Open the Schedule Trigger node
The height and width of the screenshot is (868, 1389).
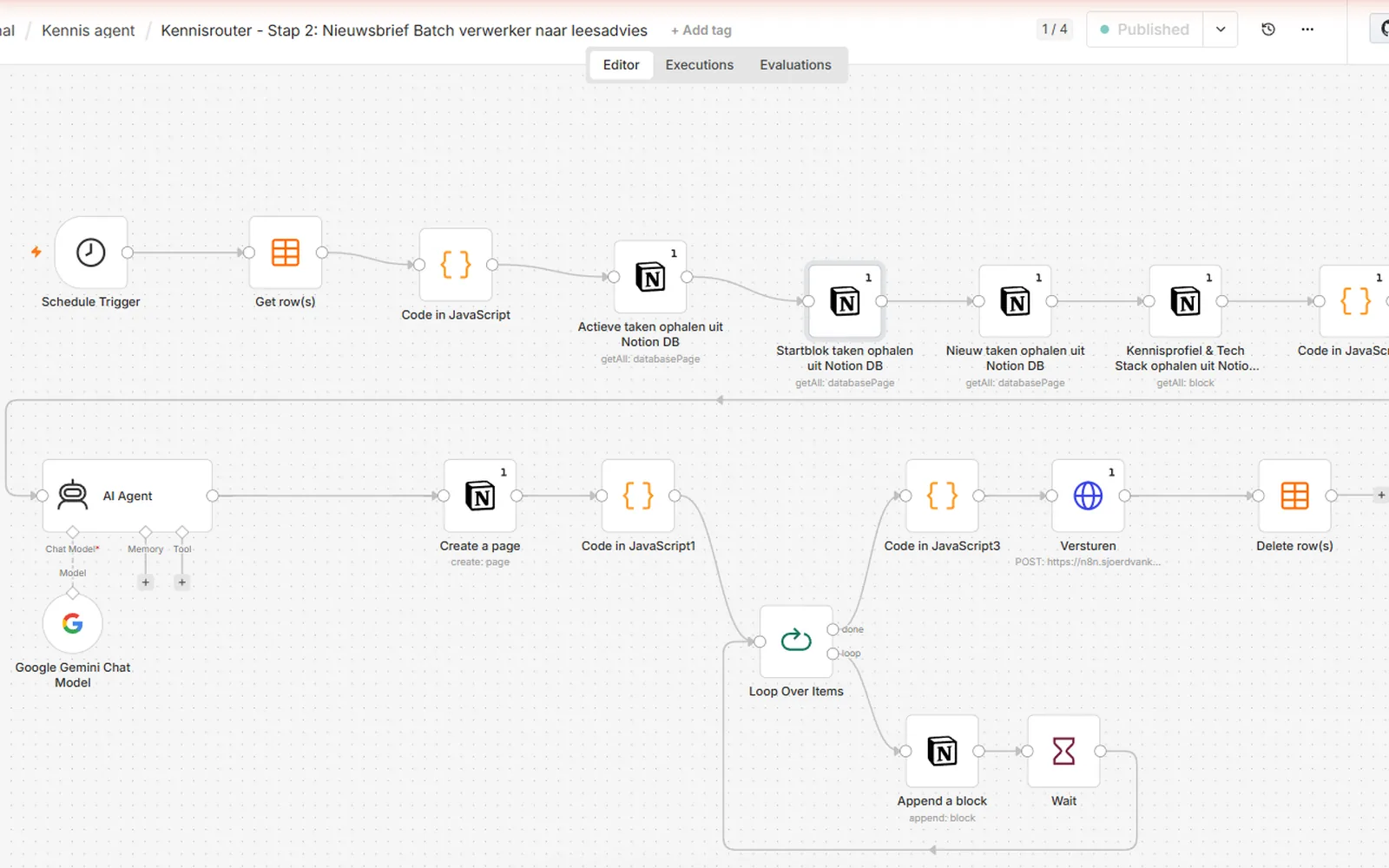click(90, 253)
